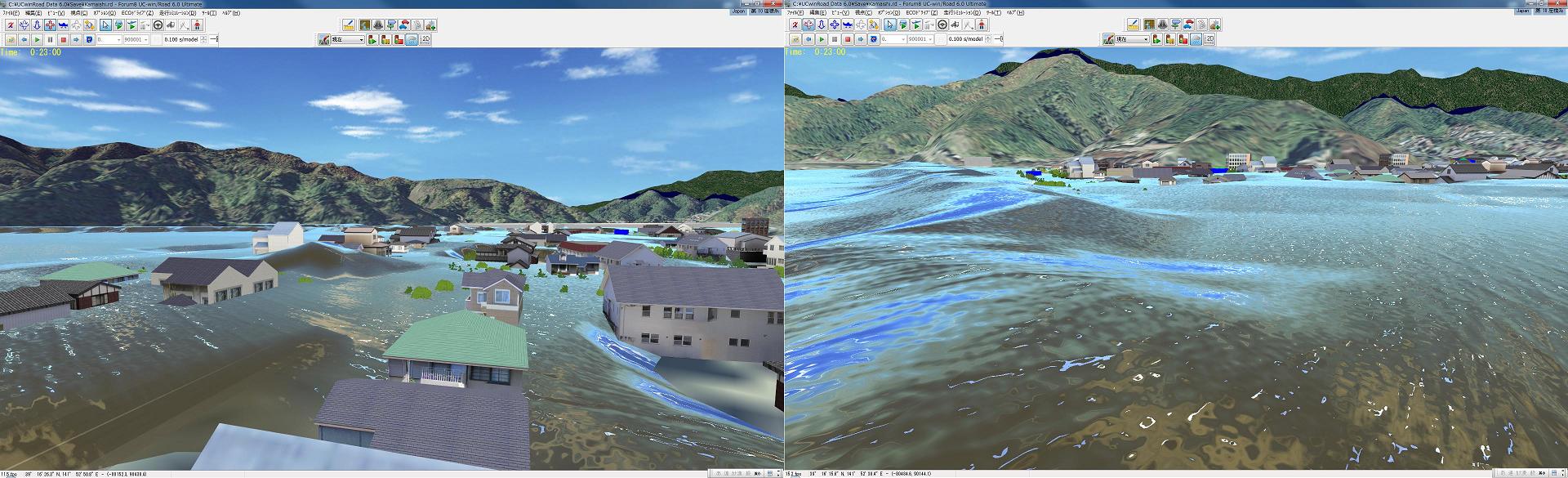The height and width of the screenshot is (478, 1568).
Task: Open the 視点(C) menu in left window
Action: 78,13
